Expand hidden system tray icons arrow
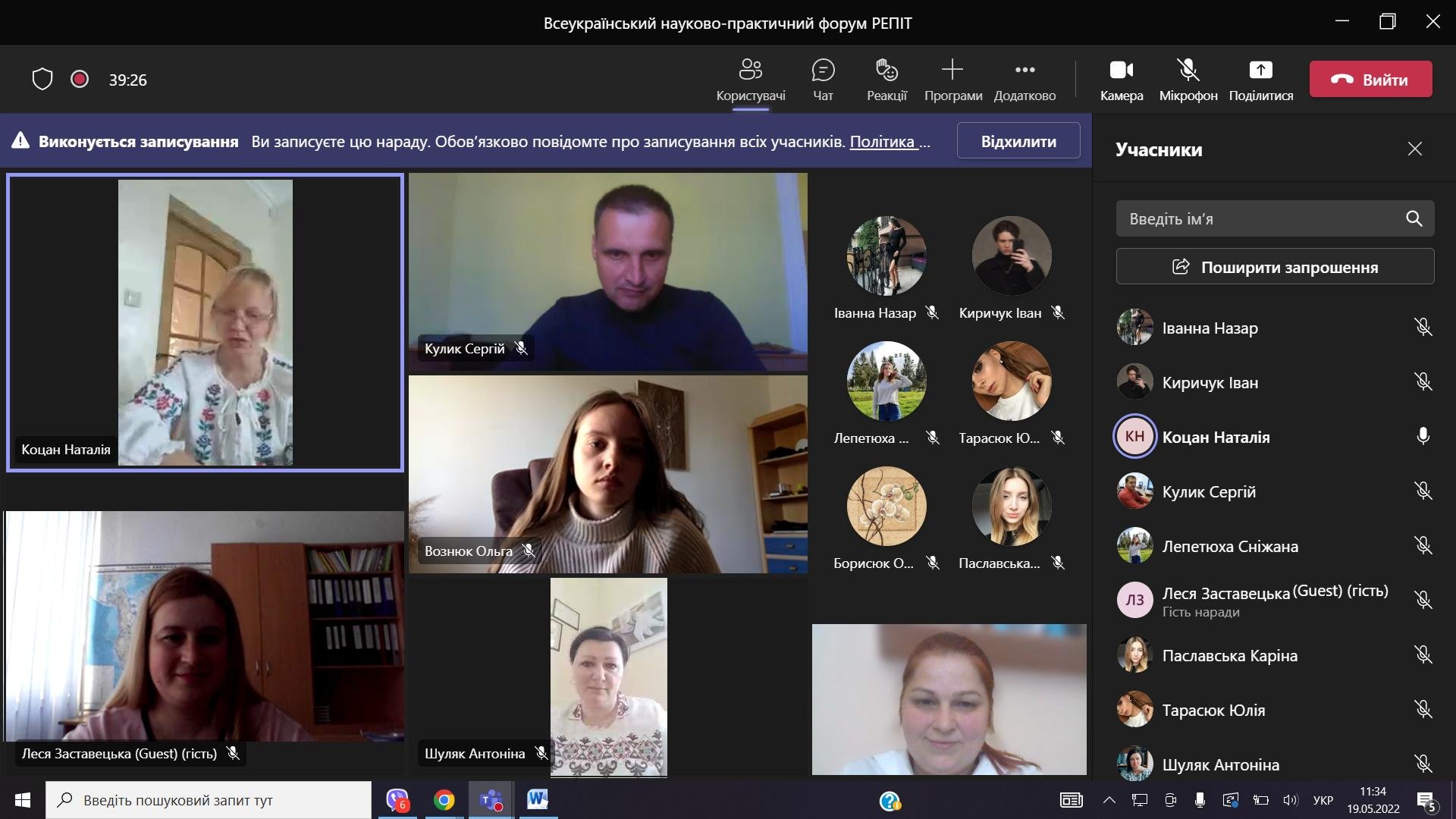This screenshot has height=819, width=1456. click(x=1109, y=799)
